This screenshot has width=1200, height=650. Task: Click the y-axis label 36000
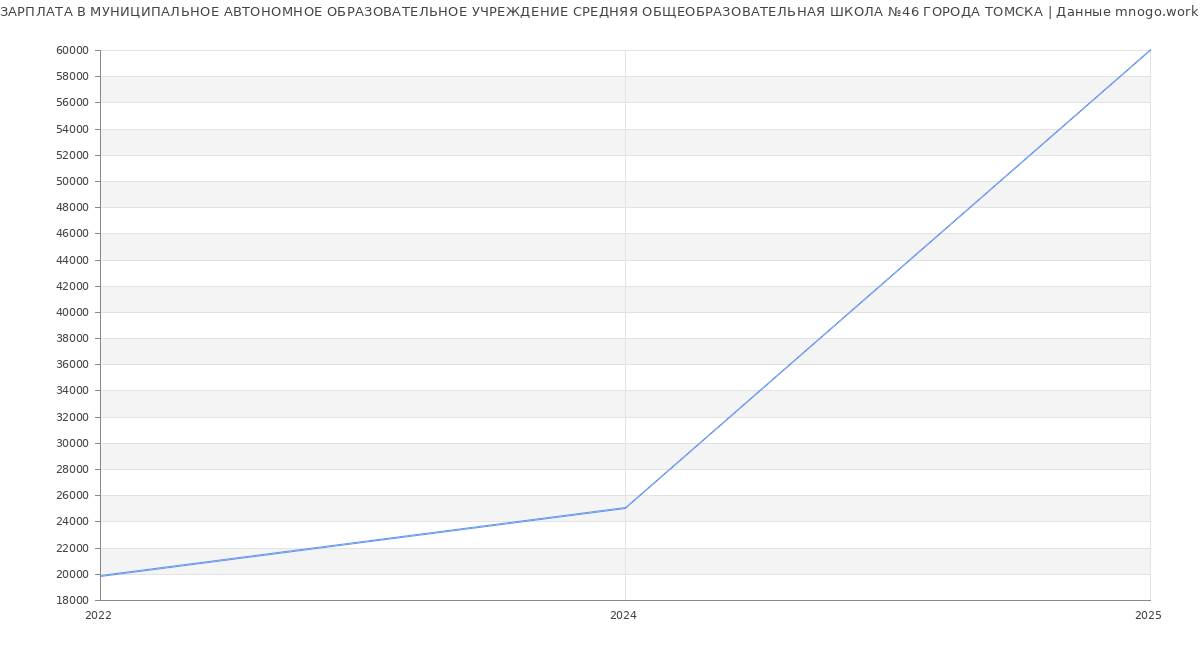pyautogui.click(x=73, y=364)
